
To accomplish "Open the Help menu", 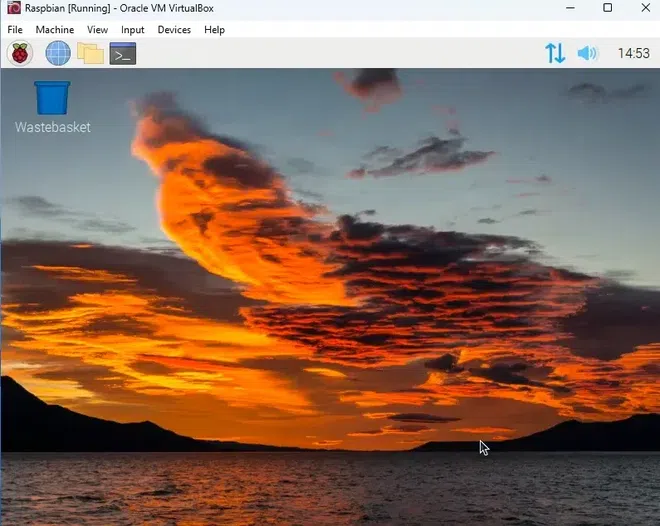I will pyautogui.click(x=215, y=30).
